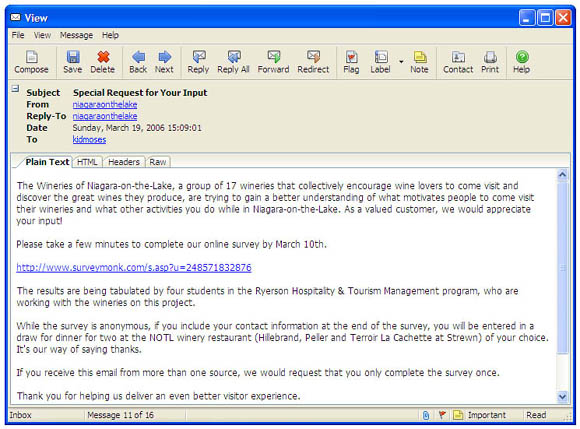Forward this email message
Image resolution: width=580 pixels, height=429 pixels.
[x=273, y=62]
